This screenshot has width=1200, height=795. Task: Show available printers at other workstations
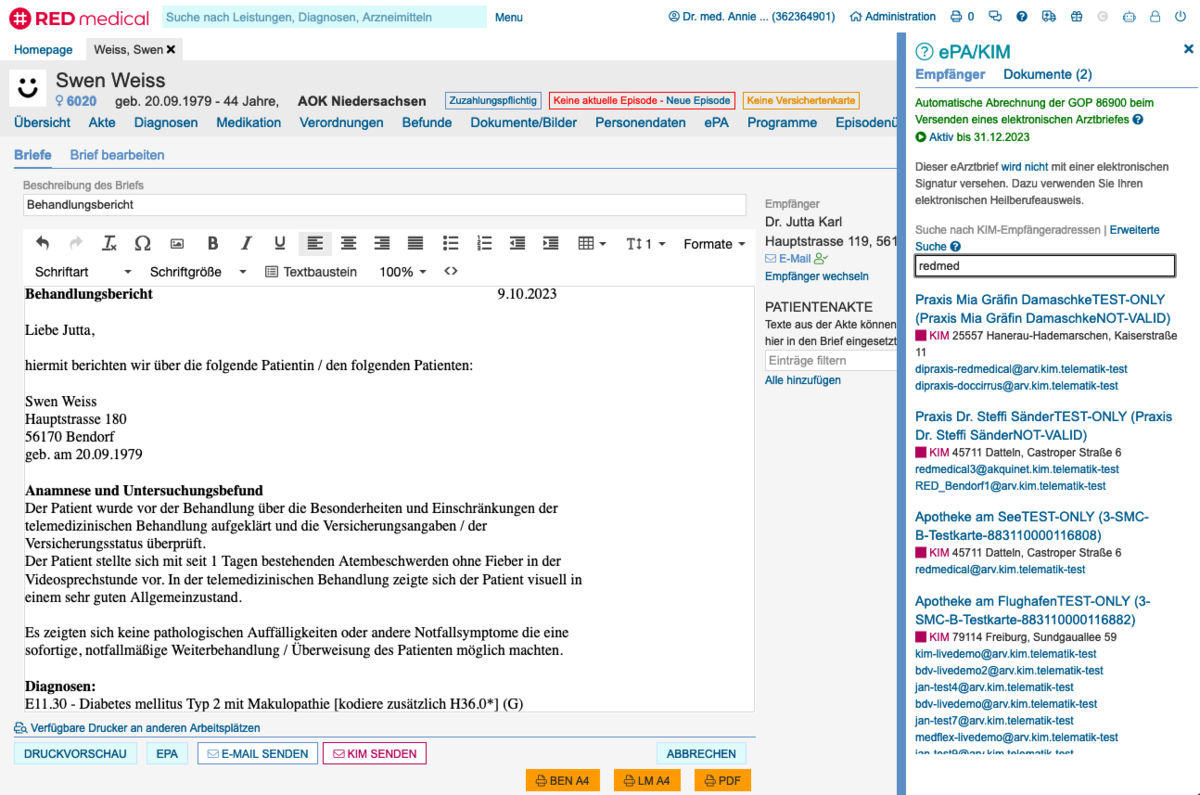click(137, 728)
